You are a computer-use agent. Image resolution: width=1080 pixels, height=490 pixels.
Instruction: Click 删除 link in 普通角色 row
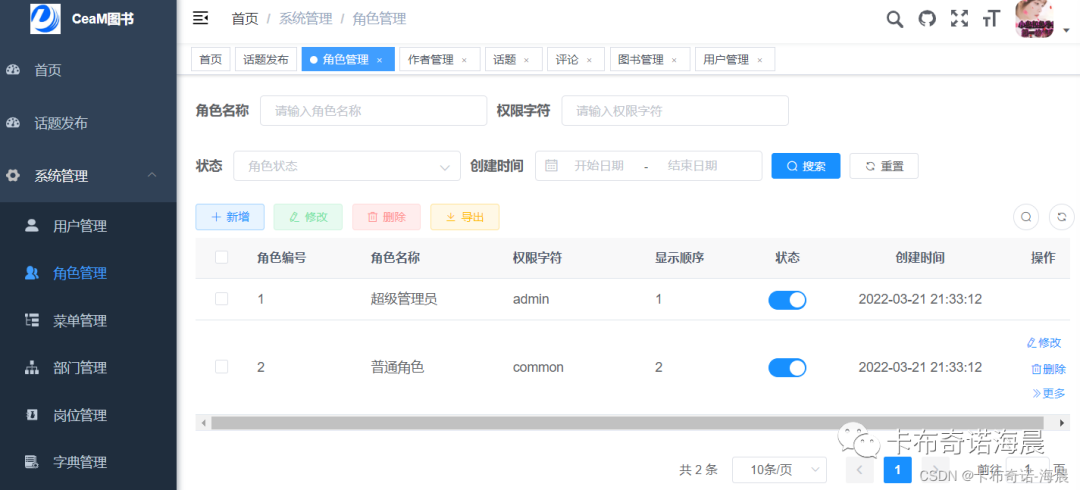[1048, 369]
